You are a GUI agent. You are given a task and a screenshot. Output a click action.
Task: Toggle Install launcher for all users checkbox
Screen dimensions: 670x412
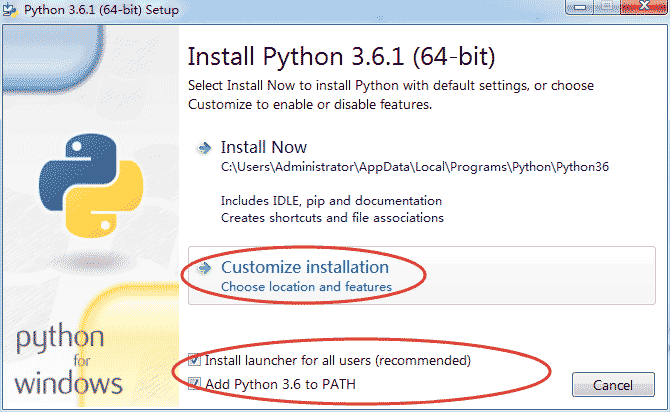[195, 360]
